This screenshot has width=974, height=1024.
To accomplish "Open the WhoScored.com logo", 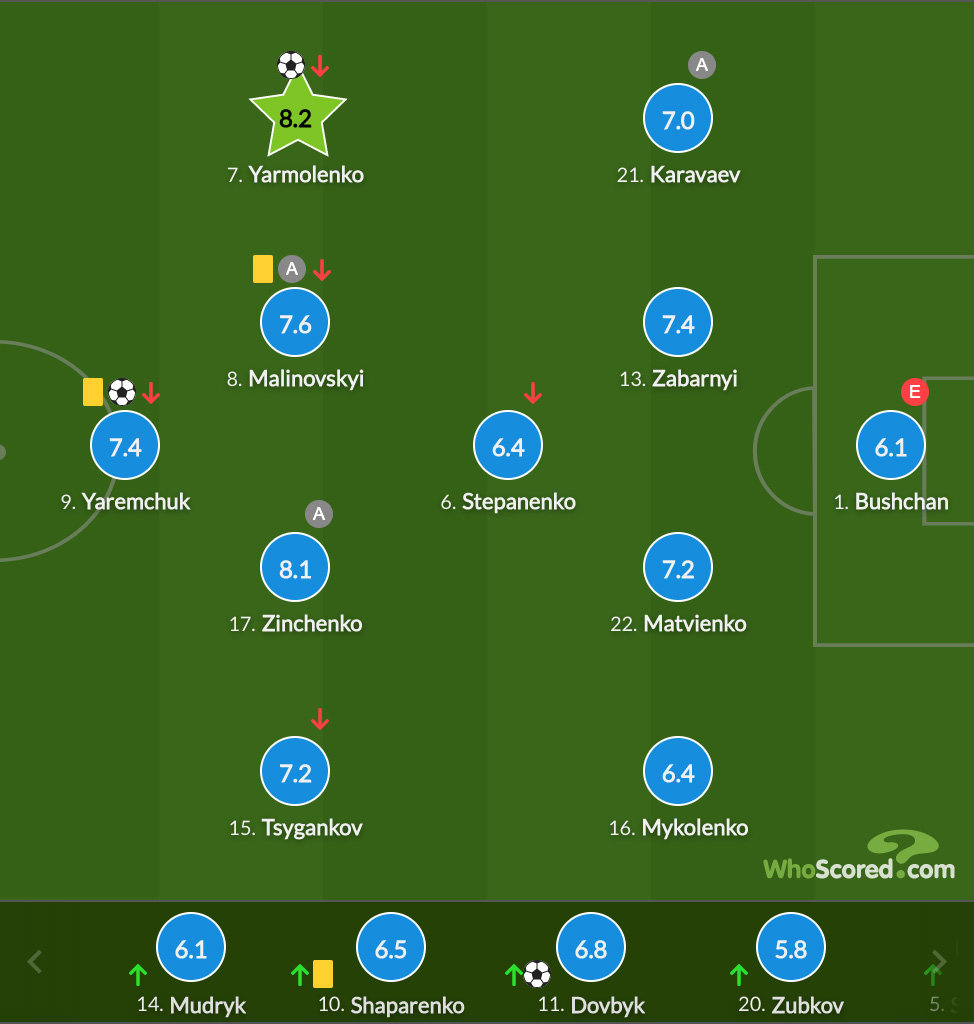I will pos(859,856).
